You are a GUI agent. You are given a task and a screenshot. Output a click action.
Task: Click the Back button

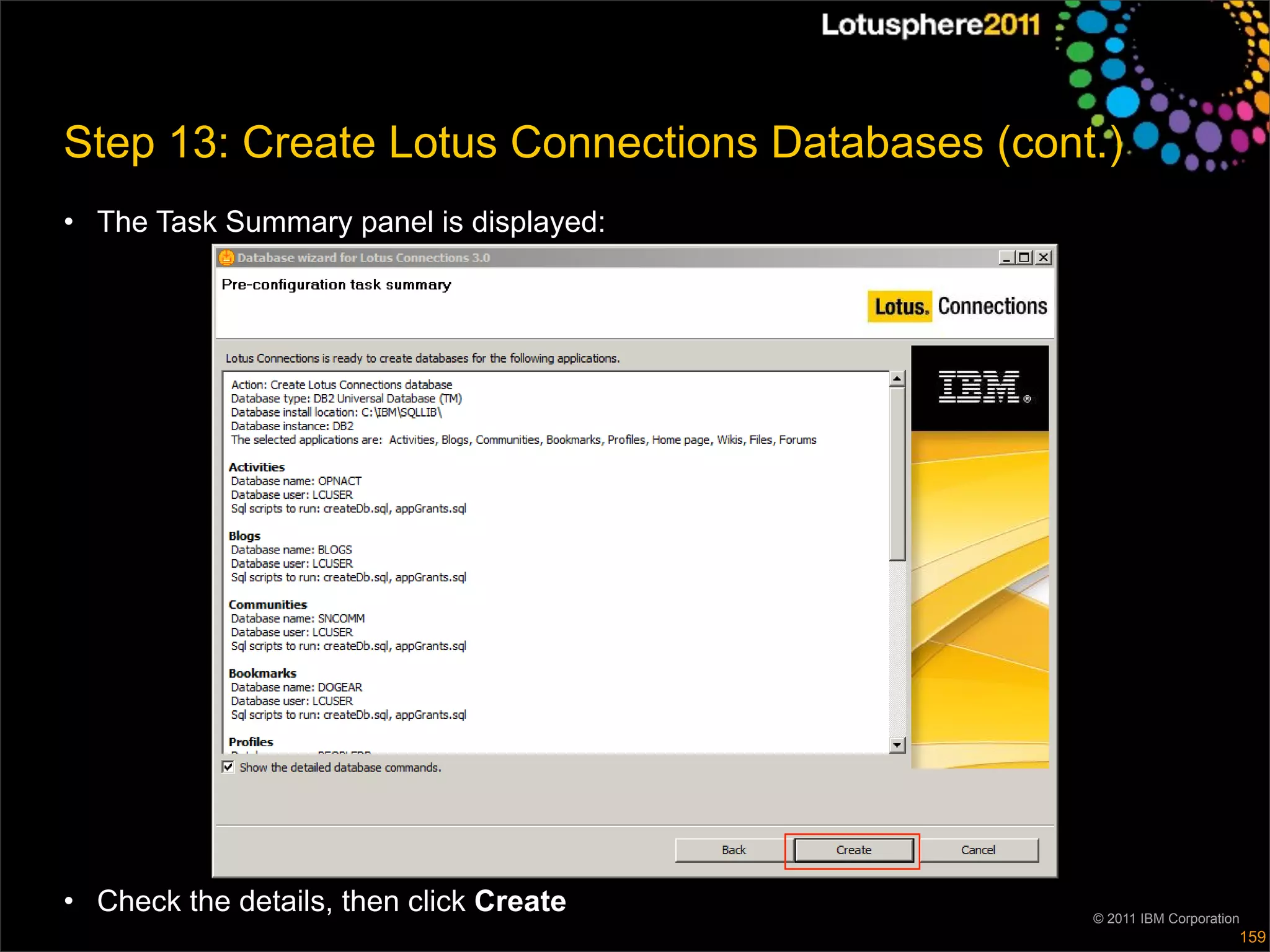733,850
